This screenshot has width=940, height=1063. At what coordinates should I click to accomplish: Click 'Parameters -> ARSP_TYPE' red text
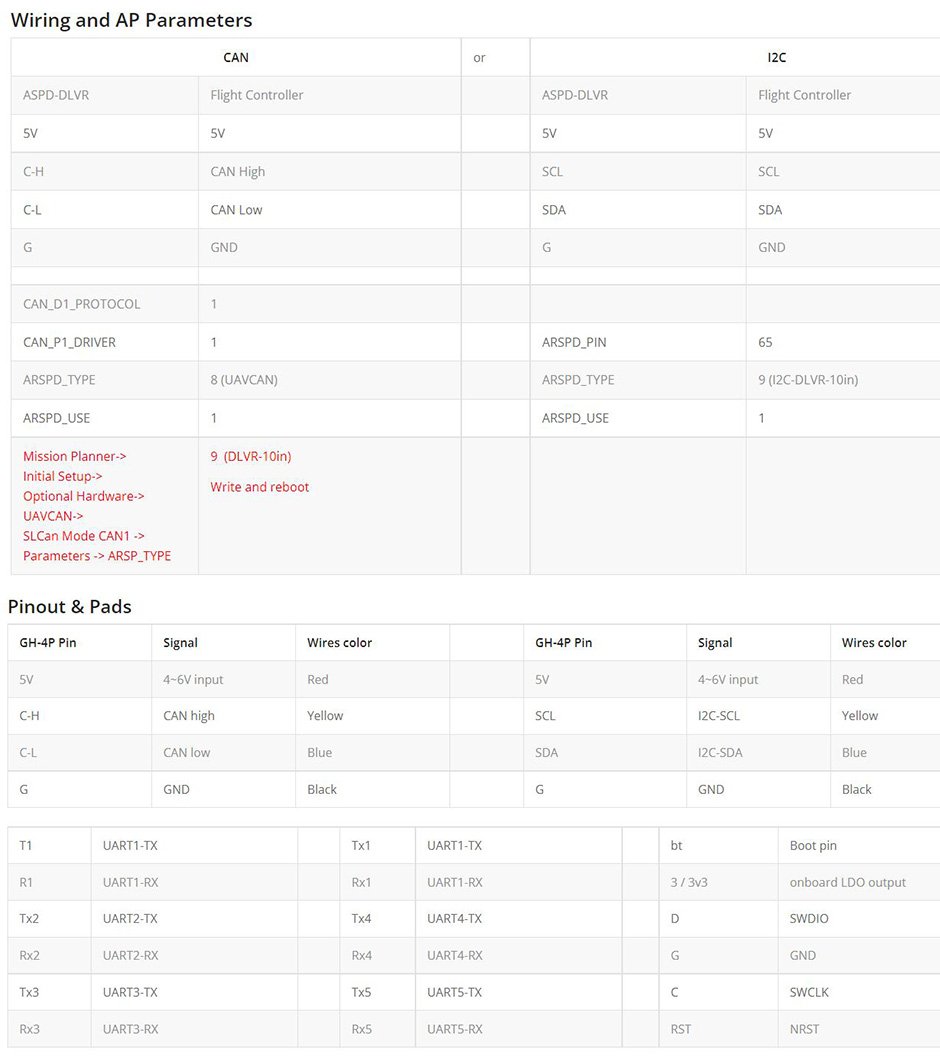tap(97, 556)
